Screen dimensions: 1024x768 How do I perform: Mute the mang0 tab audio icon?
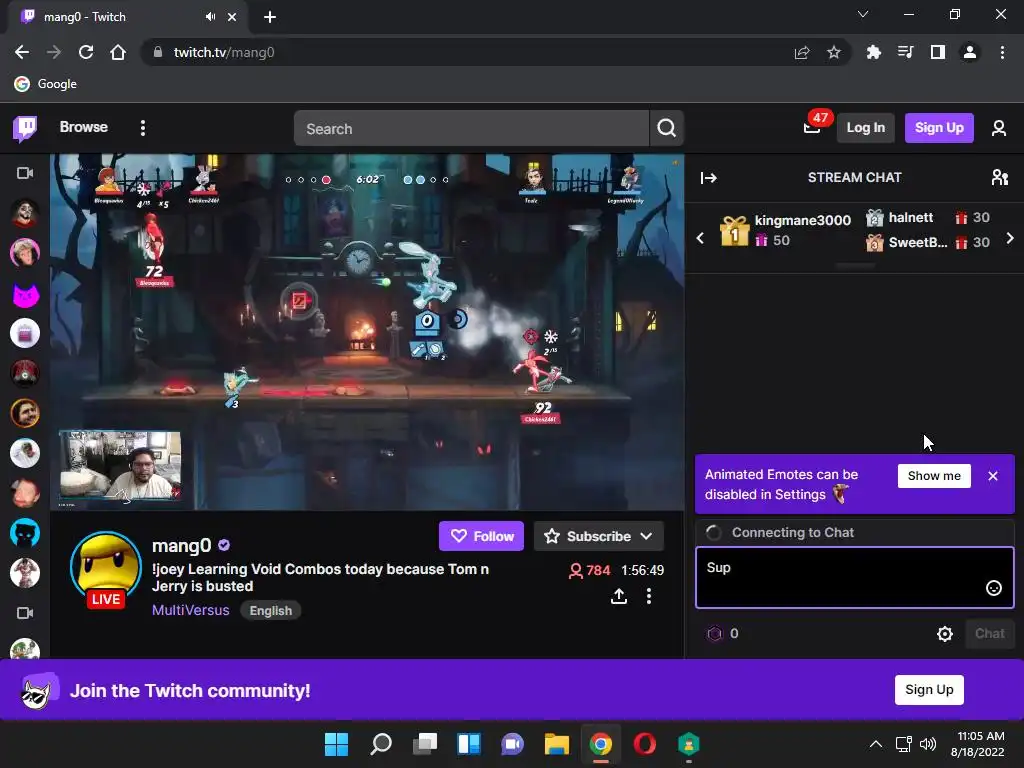[x=210, y=17]
